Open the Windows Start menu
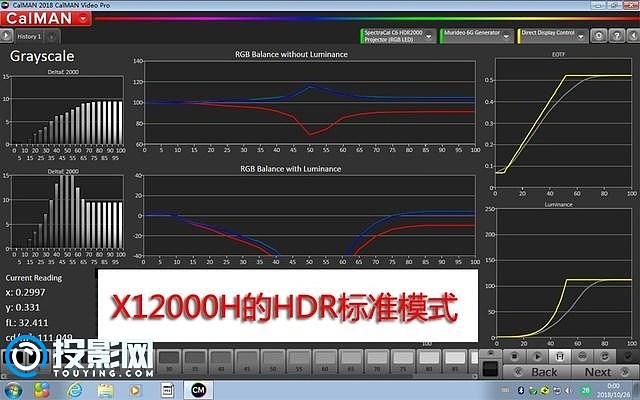The width and height of the screenshot is (640, 400). (x=12, y=390)
